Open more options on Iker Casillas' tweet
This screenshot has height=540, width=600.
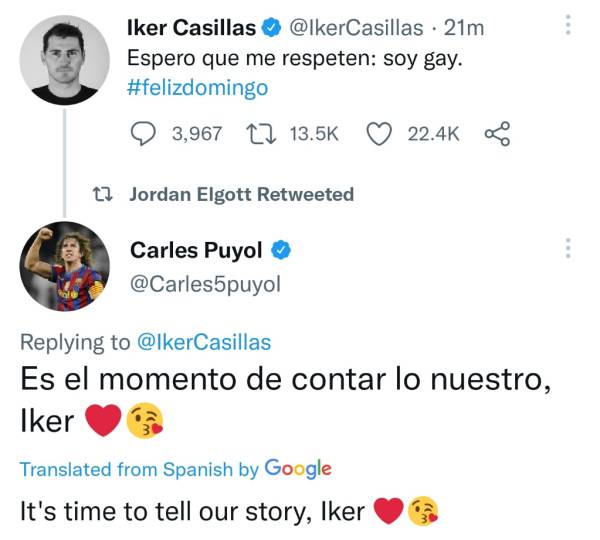(x=568, y=25)
